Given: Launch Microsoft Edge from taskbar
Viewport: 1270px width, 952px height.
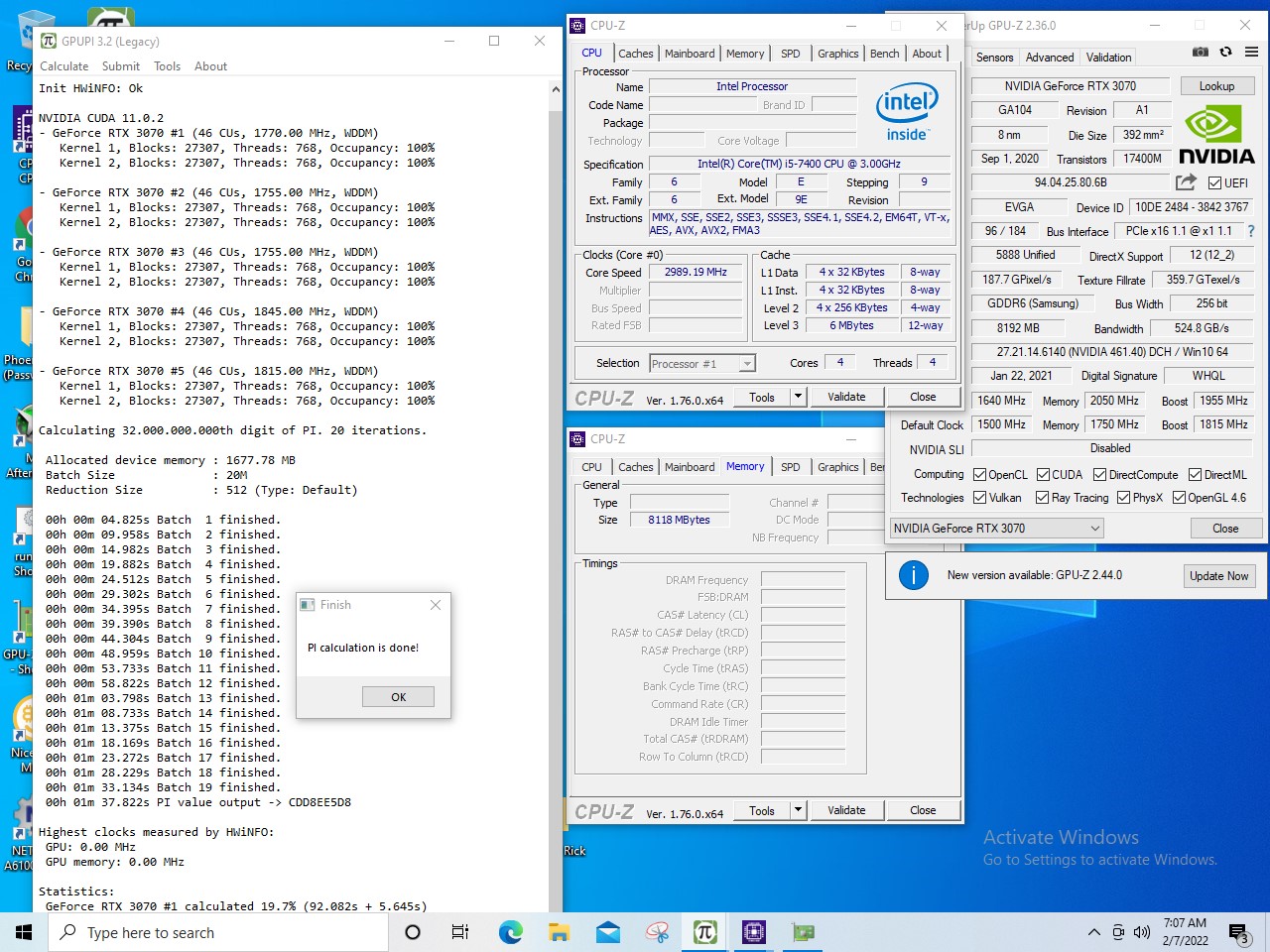Looking at the screenshot, I should (x=510, y=932).
